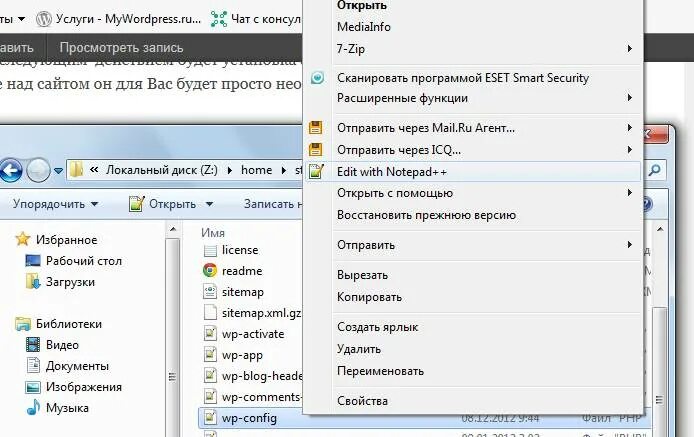This screenshot has height=437, width=694.
Task: Expand the Открыть с помощью arrow
Action: [x=629, y=193]
